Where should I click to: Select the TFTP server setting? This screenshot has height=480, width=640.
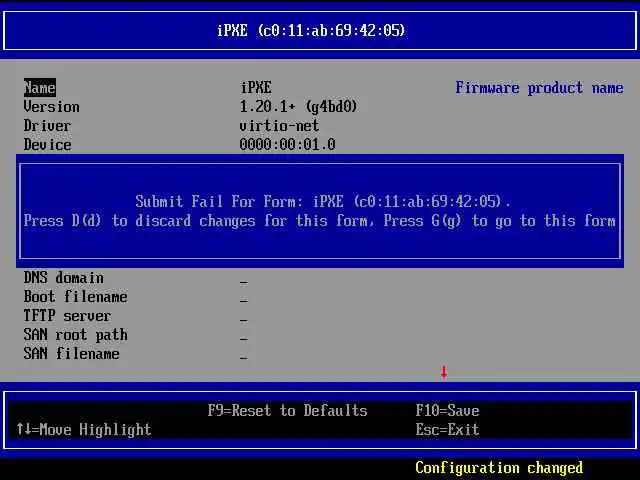pyautogui.click(x=67, y=316)
